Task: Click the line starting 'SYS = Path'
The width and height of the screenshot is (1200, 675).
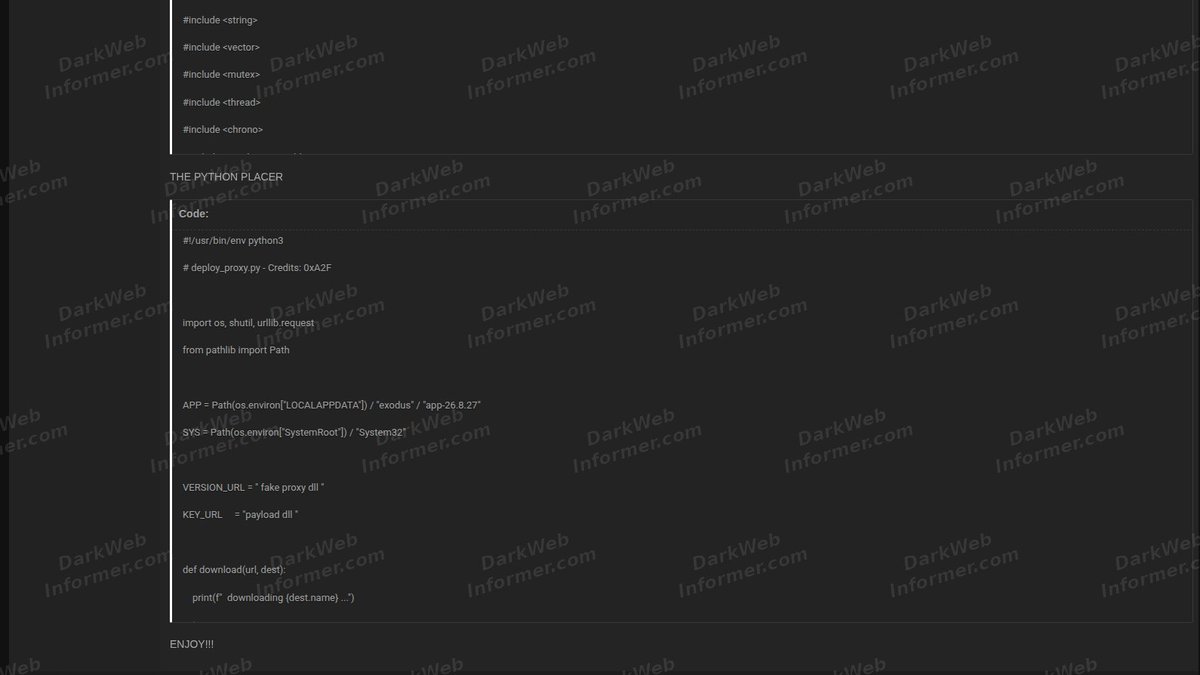Action: tap(294, 432)
